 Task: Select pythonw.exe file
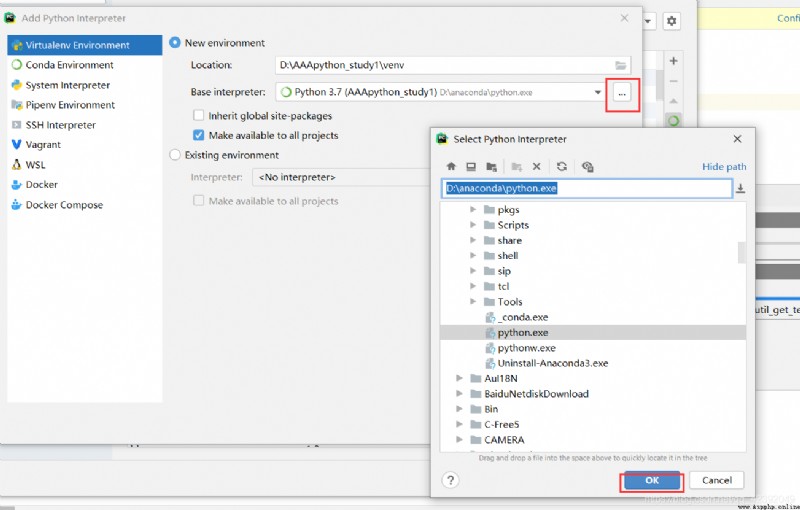click(592, 348)
